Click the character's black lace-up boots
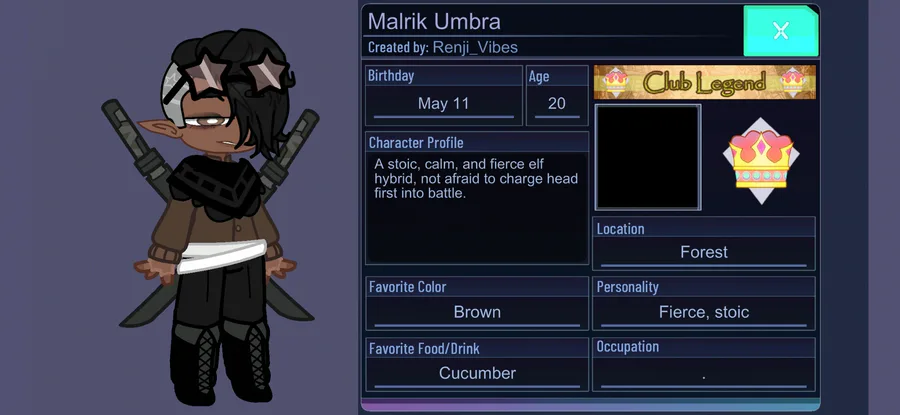Viewport: 900px width, 415px height. tap(221, 362)
